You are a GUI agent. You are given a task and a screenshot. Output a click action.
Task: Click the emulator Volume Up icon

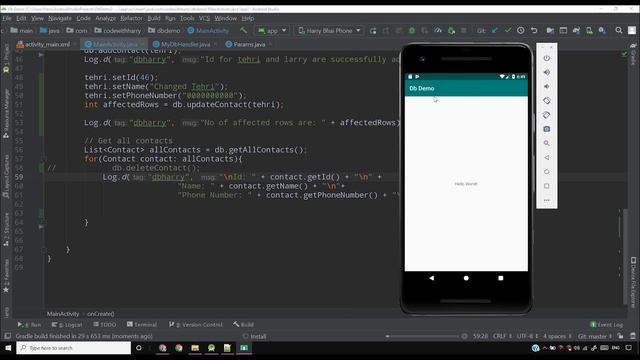click(547, 72)
